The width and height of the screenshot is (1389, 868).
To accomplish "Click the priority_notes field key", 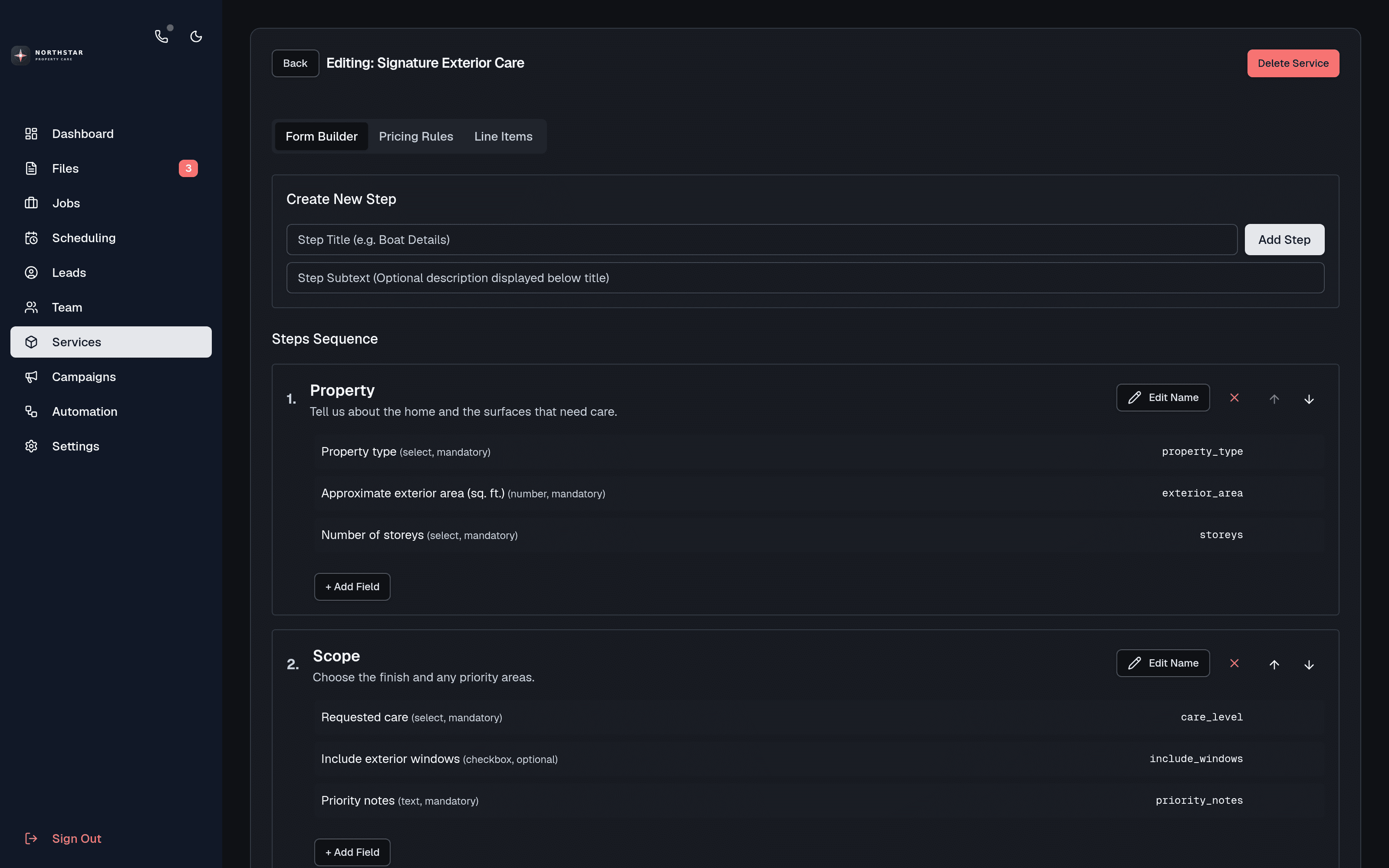I will [1198, 801].
